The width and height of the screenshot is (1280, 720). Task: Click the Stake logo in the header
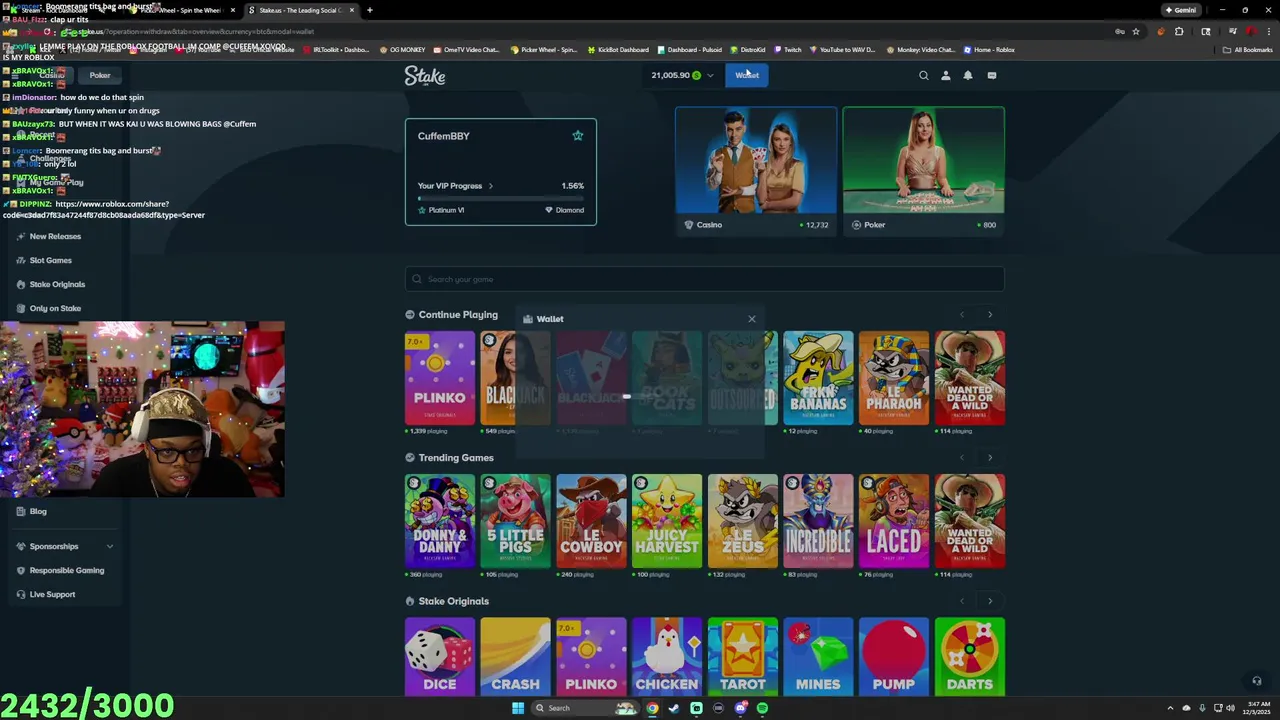425,76
